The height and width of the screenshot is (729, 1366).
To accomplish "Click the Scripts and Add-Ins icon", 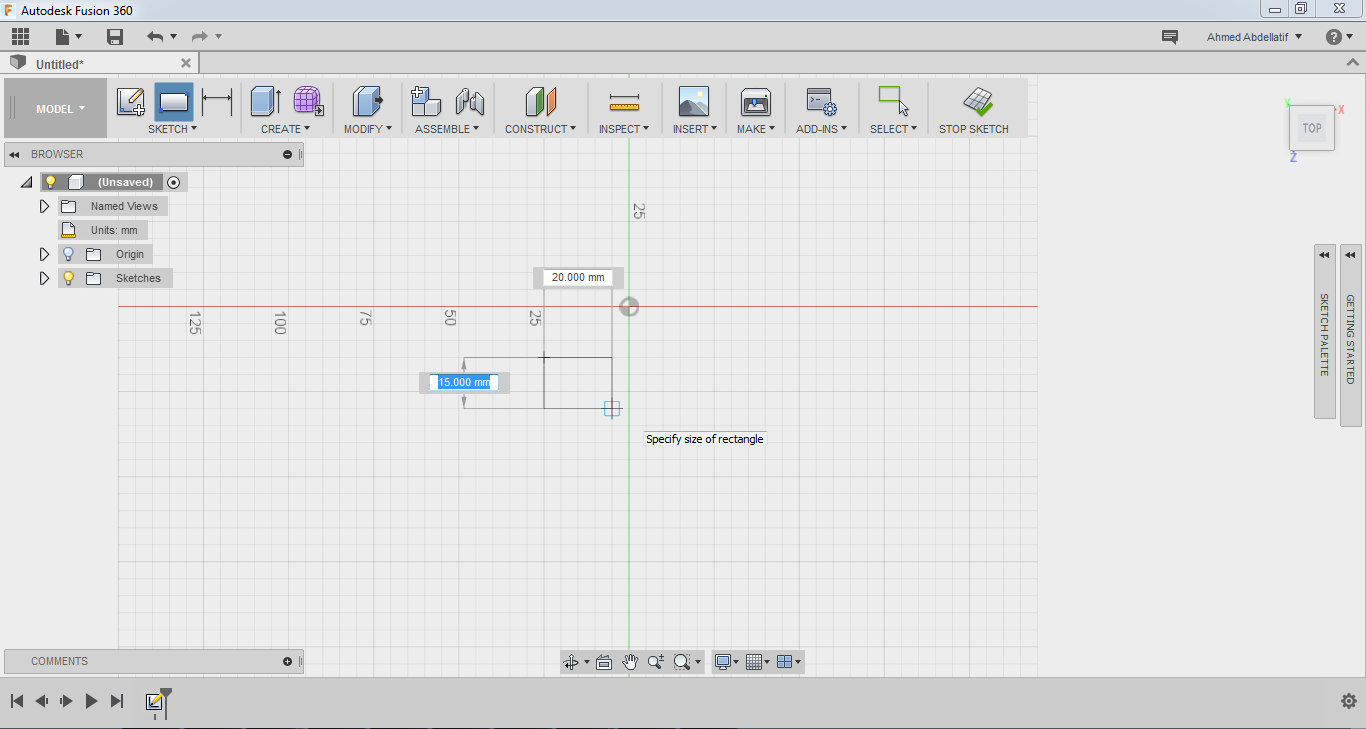I will click(822, 101).
